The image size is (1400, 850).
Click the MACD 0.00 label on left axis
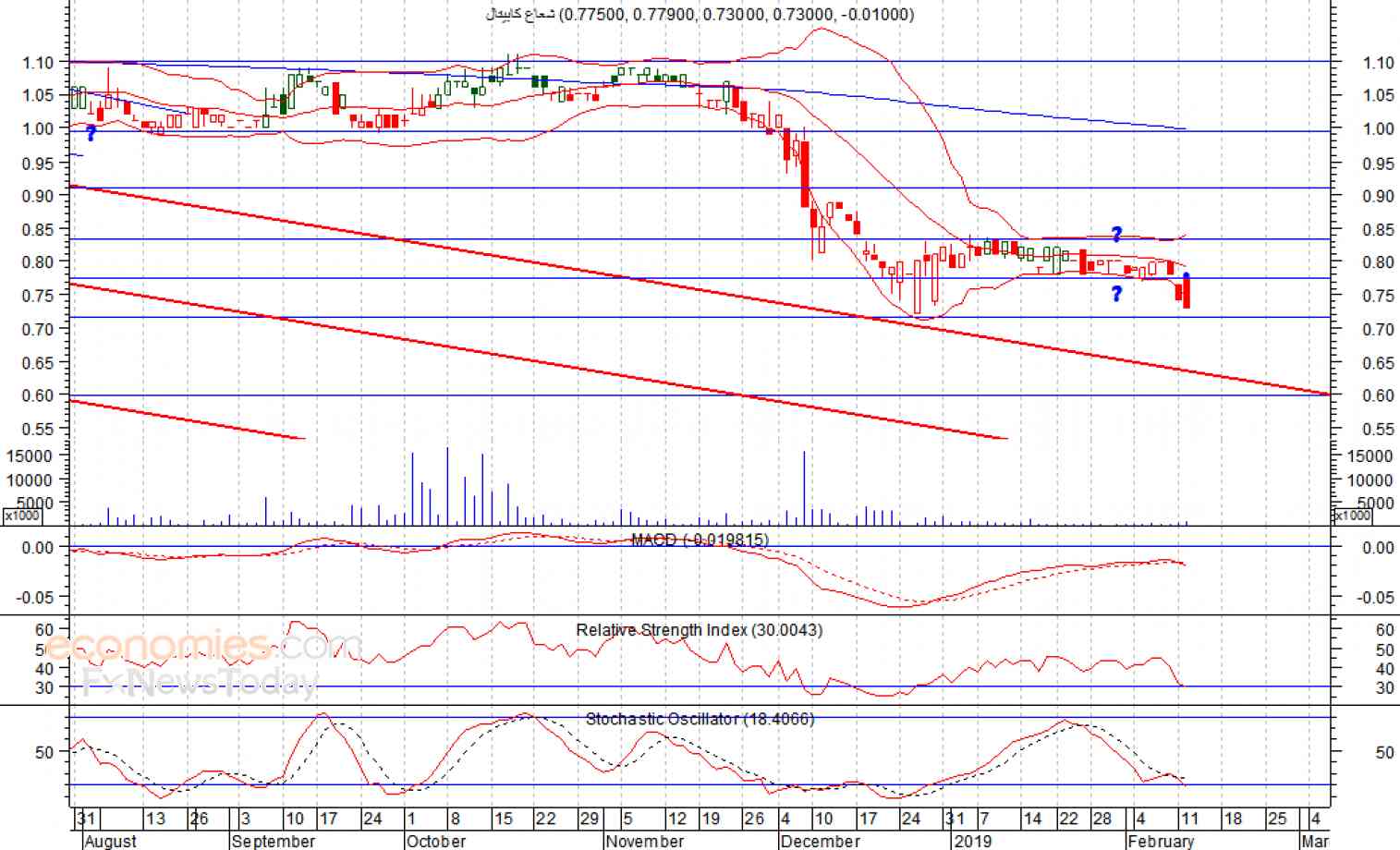click(x=38, y=548)
